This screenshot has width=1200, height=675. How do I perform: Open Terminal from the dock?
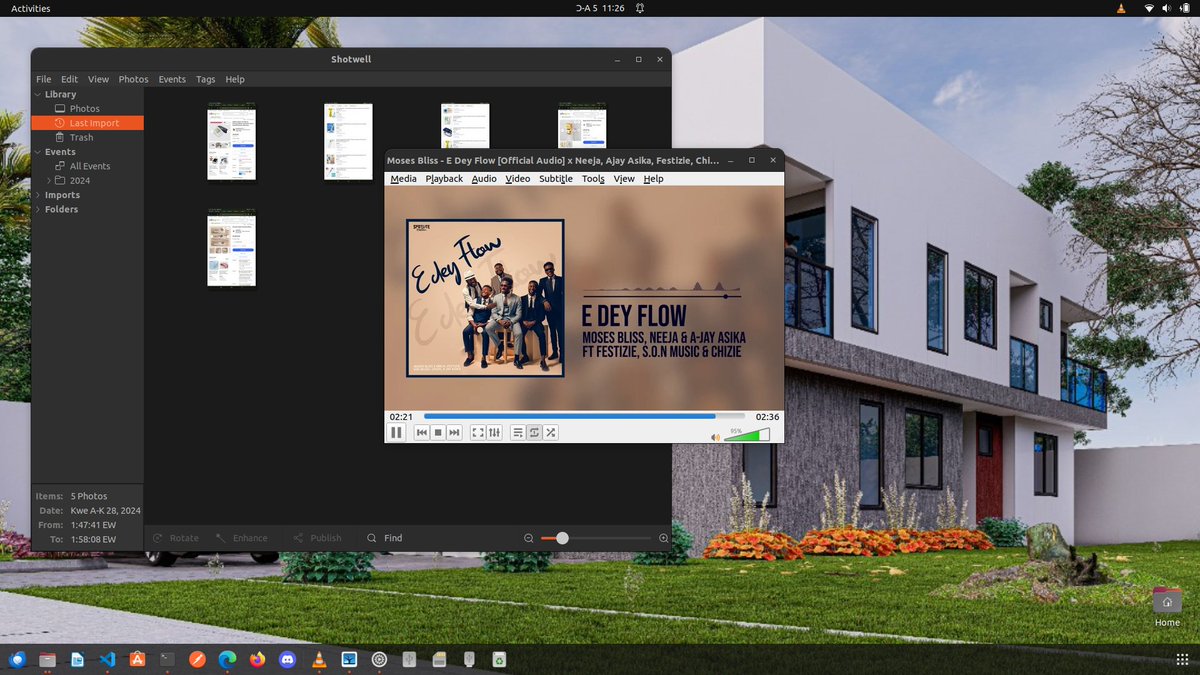(x=168, y=659)
